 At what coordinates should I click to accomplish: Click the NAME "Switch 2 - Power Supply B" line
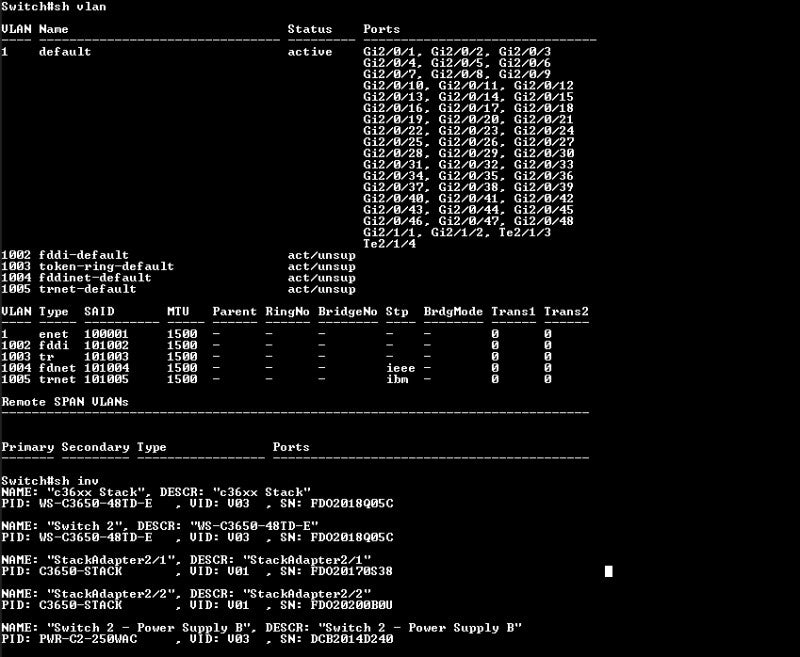click(x=261, y=627)
